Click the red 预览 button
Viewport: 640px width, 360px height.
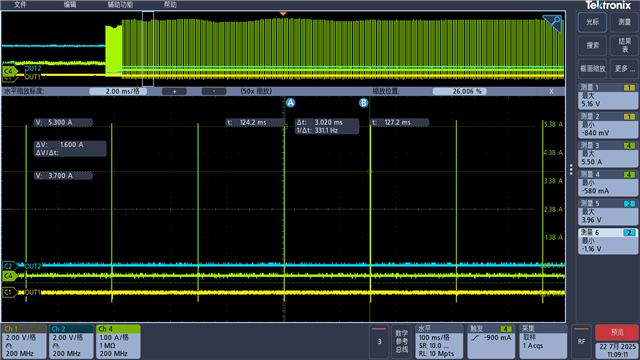tap(617, 332)
